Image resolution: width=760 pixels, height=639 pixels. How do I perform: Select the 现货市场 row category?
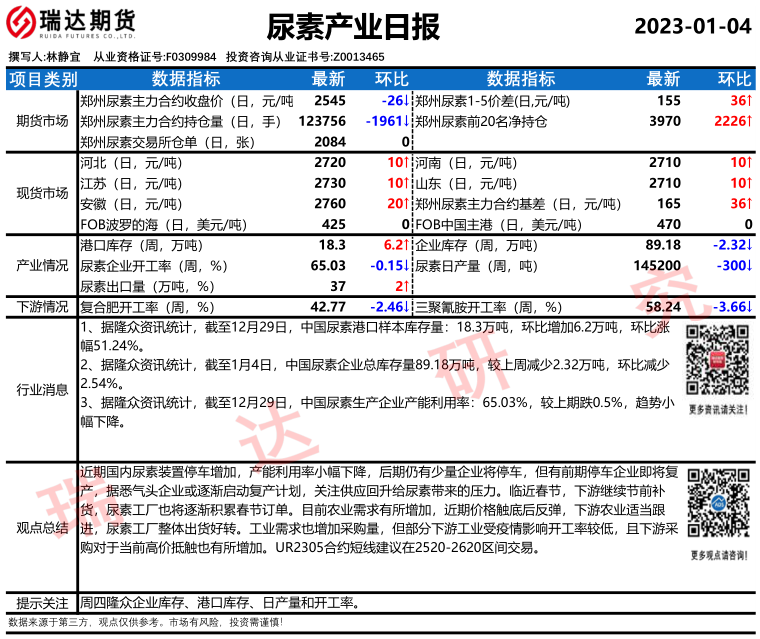click(x=42, y=192)
